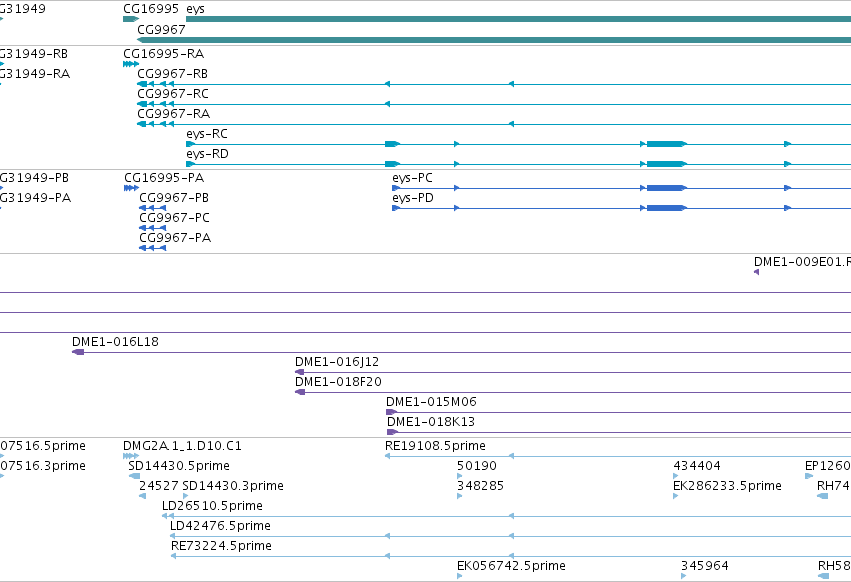
Task: Select the LD42476.5prime EST label
Action: (x=220, y=527)
